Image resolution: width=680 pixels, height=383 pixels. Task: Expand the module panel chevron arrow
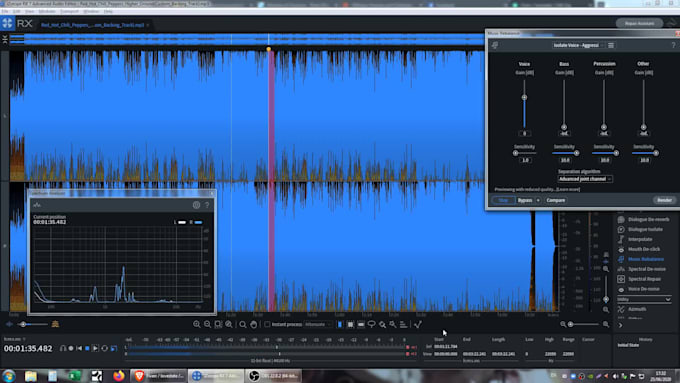click(621, 325)
